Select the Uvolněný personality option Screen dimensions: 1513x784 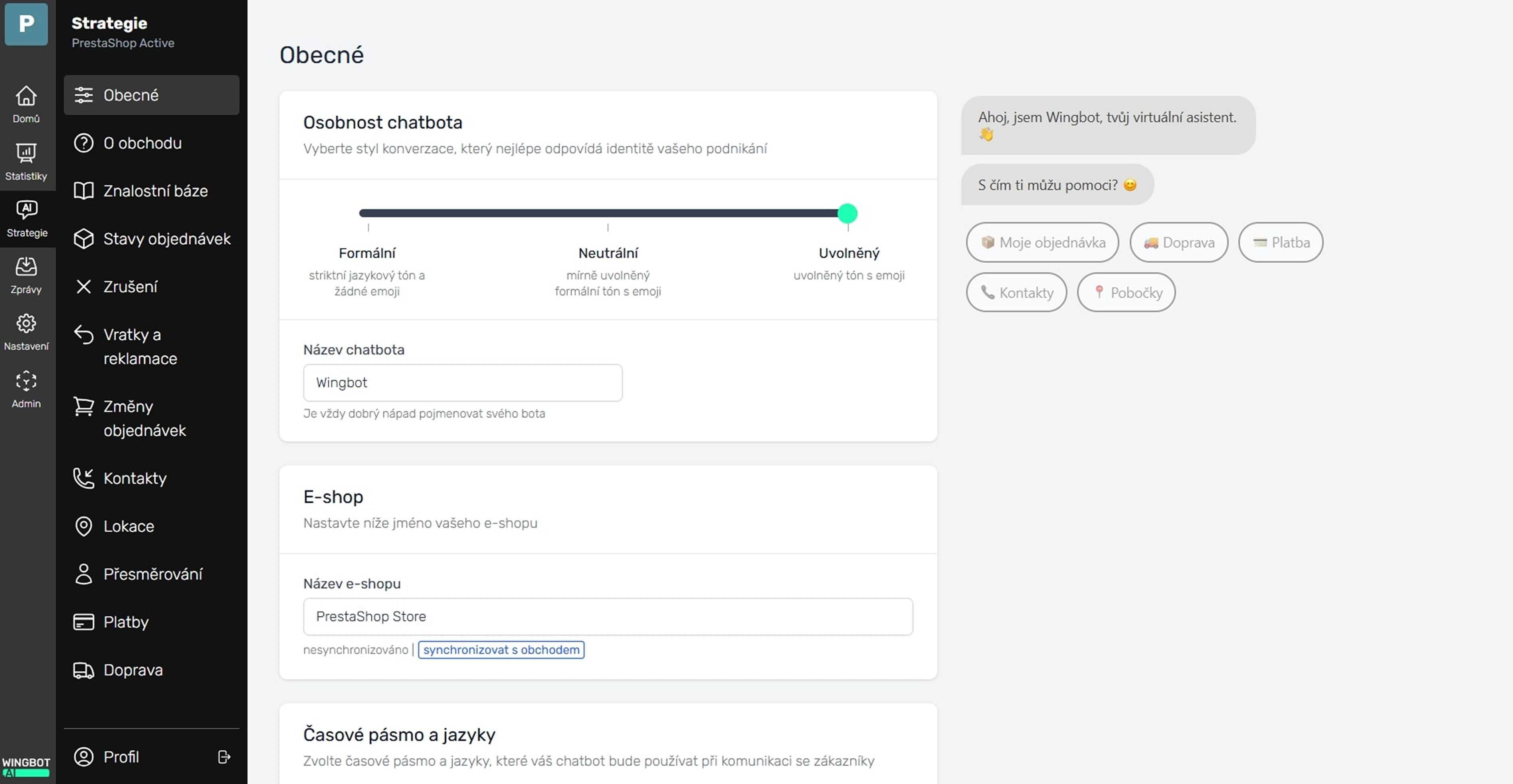coord(849,253)
